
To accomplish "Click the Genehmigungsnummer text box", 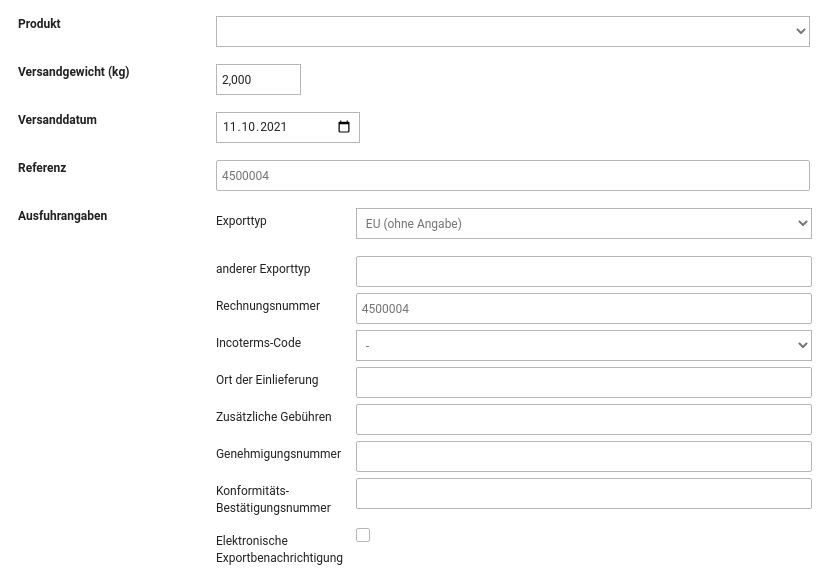I will (583, 457).
